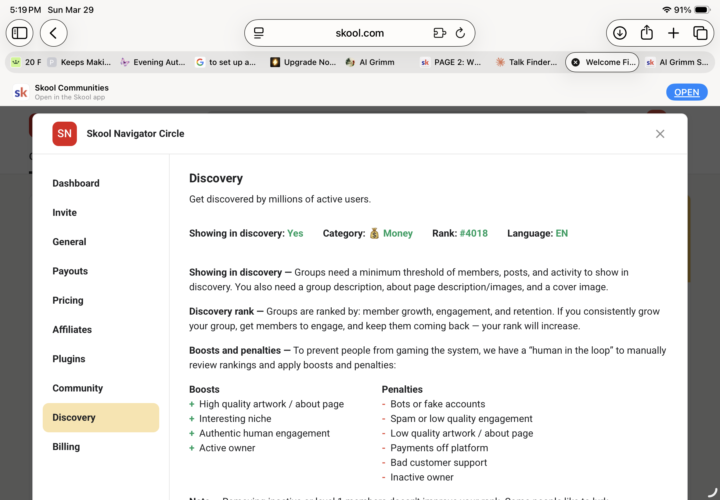Click 'Payments off platform' penalty
Viewport: 720px width, 500px height.
click(x=439, y=448)
